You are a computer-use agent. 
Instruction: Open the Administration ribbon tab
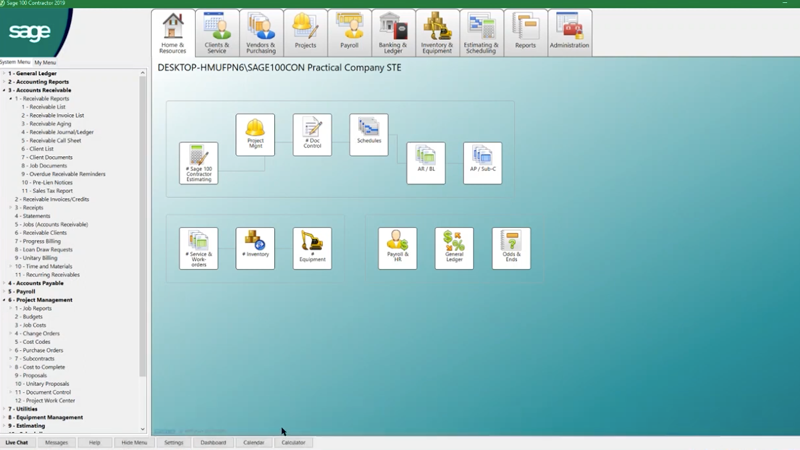[x=569, y=33]
